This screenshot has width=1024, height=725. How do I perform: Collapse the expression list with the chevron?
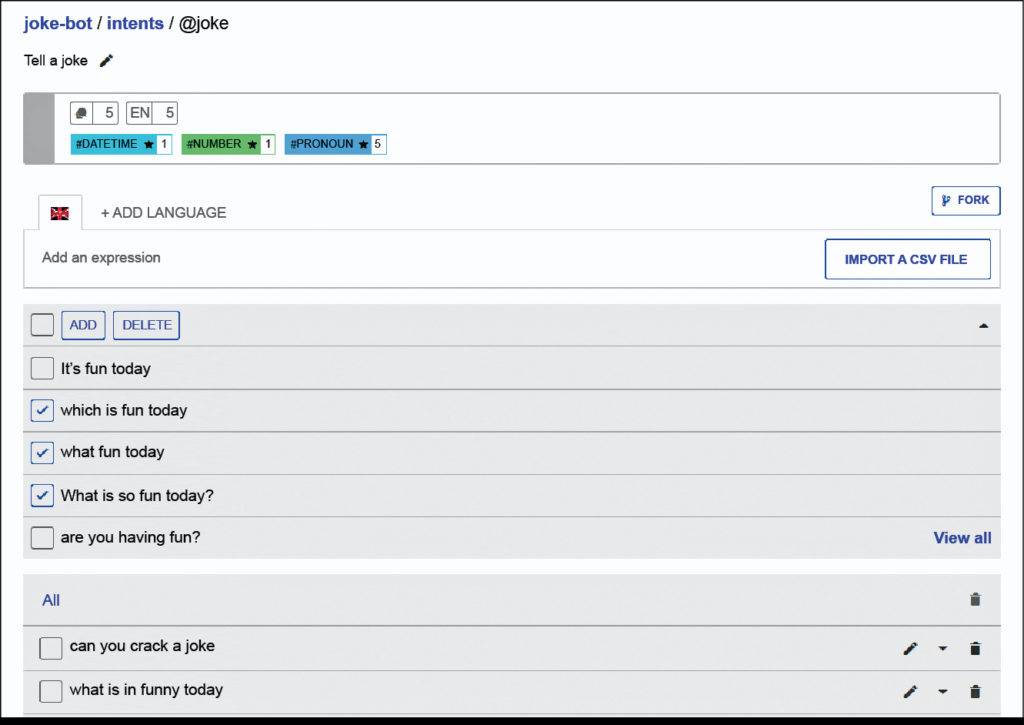[x=983, y=325]
